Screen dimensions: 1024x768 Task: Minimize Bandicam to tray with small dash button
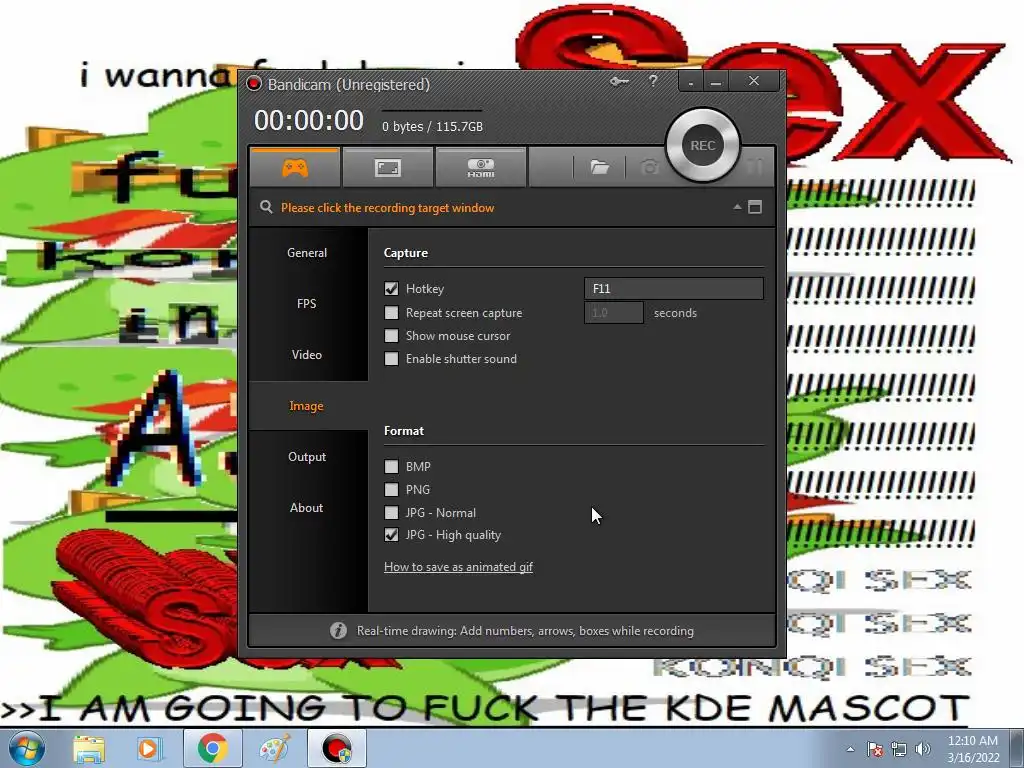tap(690, 82)
